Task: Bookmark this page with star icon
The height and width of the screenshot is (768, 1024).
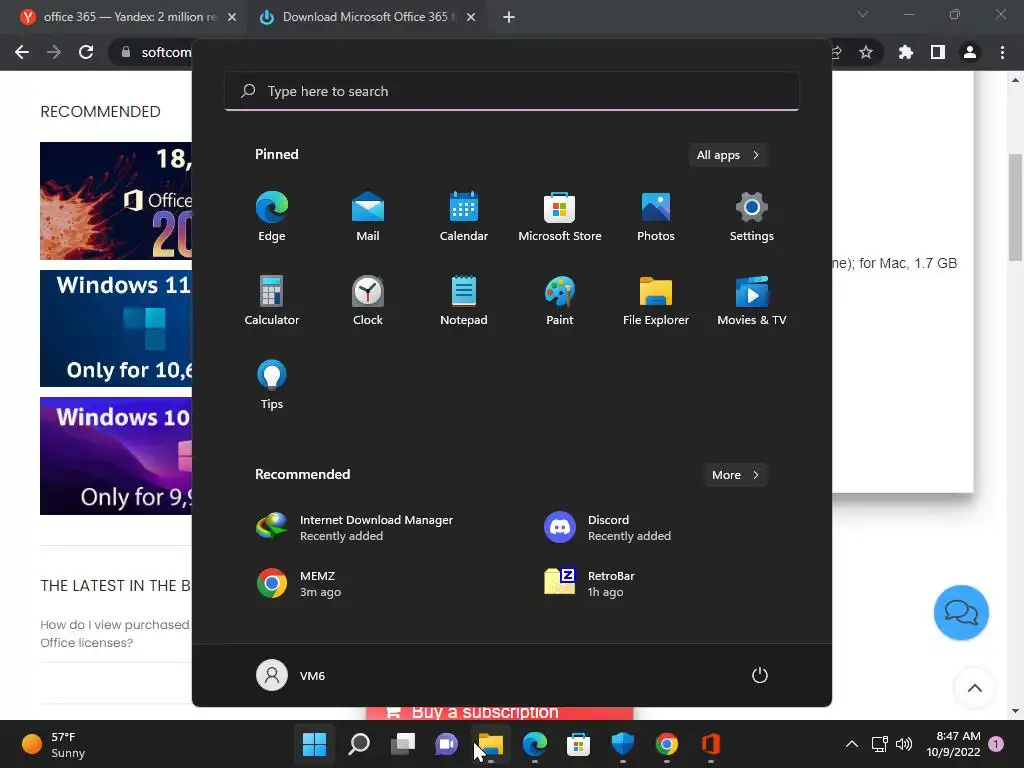Action: pyautogui.click(x=866, y=52)
